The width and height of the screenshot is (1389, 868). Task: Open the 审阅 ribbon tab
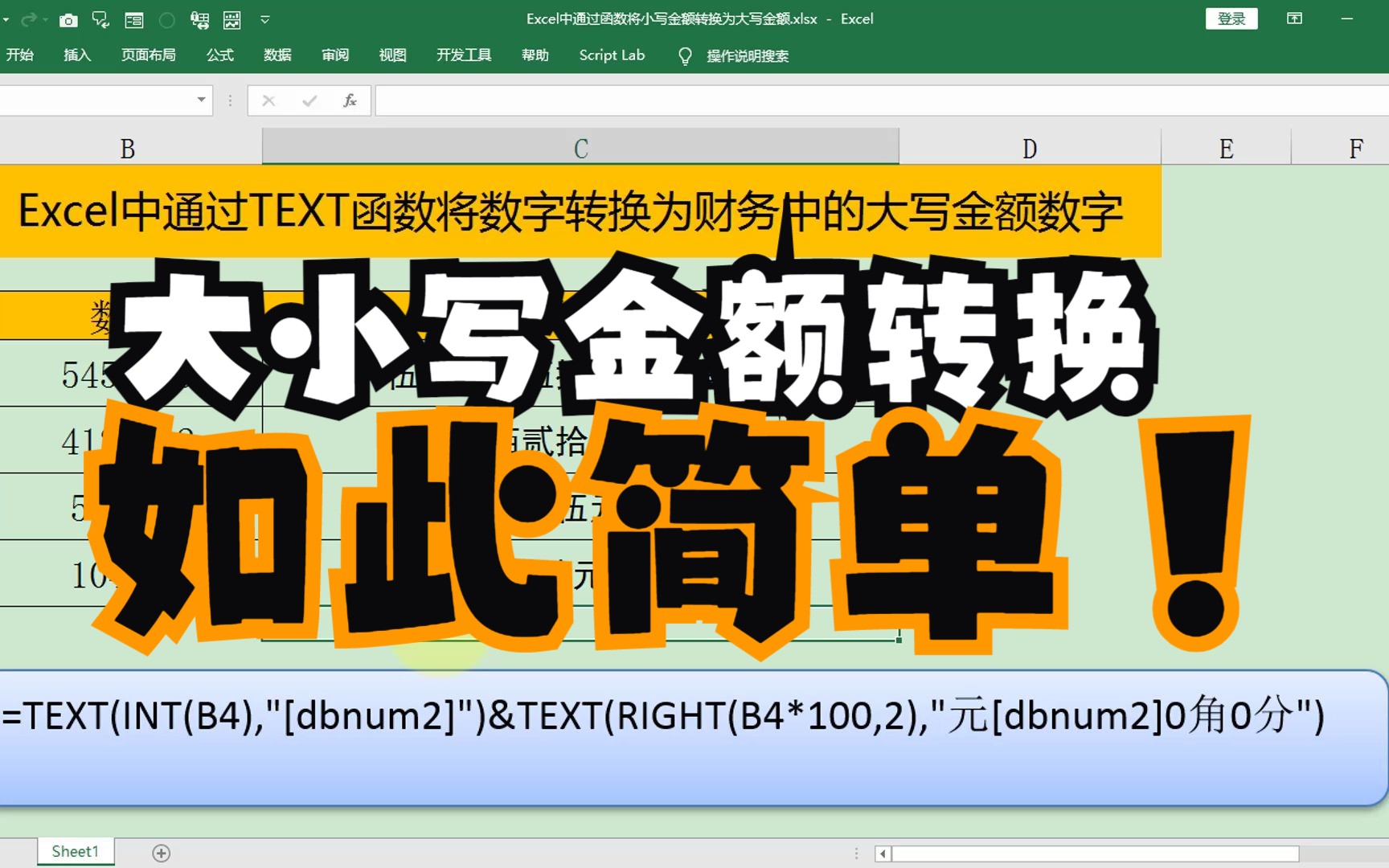[x=335, y=55]
